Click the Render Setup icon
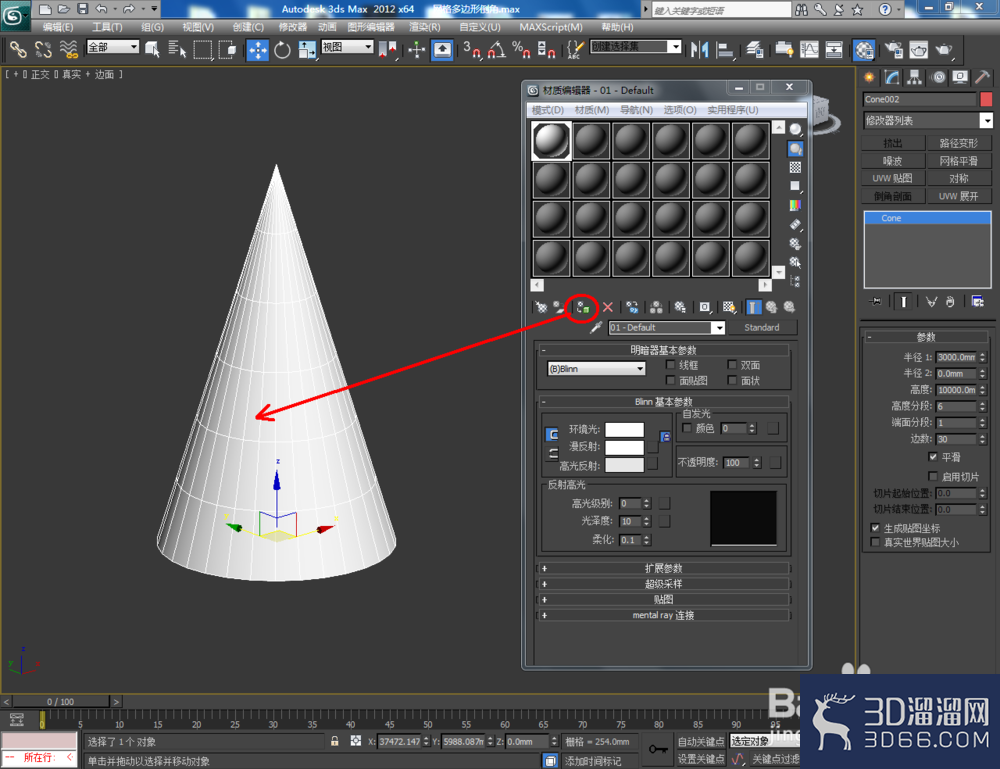 click(893, 50)
